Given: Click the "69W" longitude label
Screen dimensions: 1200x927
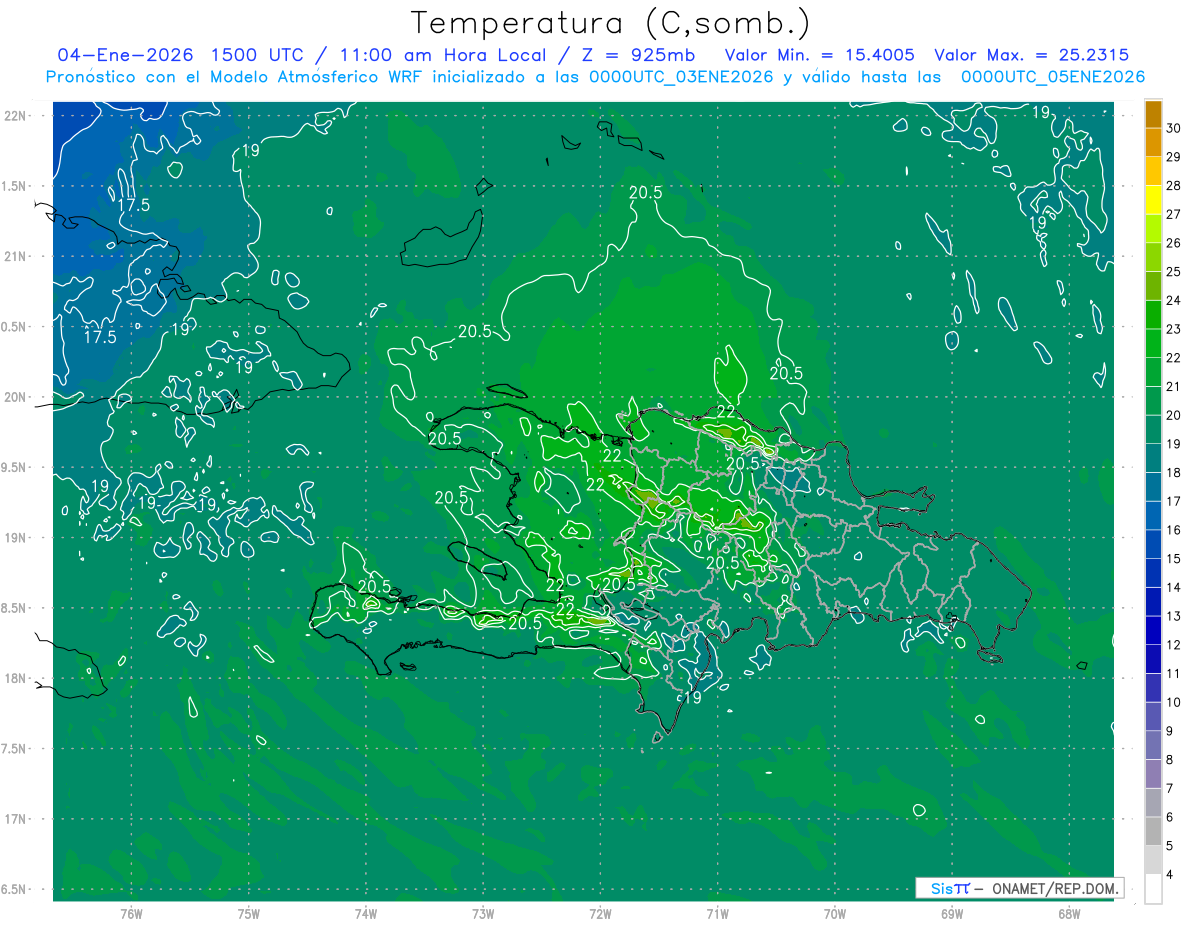Looking at the screenshot, I should coord(951,913).
